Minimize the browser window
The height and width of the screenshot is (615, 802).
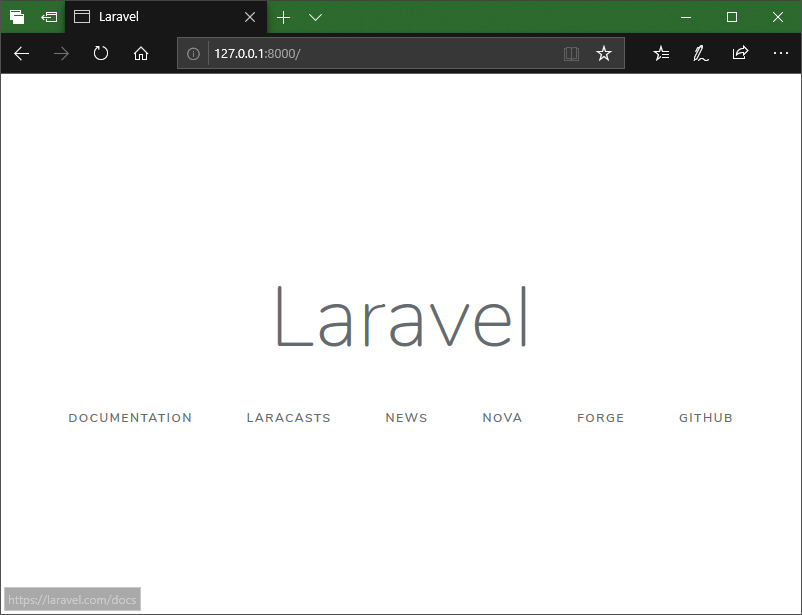(x=686, y=17)
